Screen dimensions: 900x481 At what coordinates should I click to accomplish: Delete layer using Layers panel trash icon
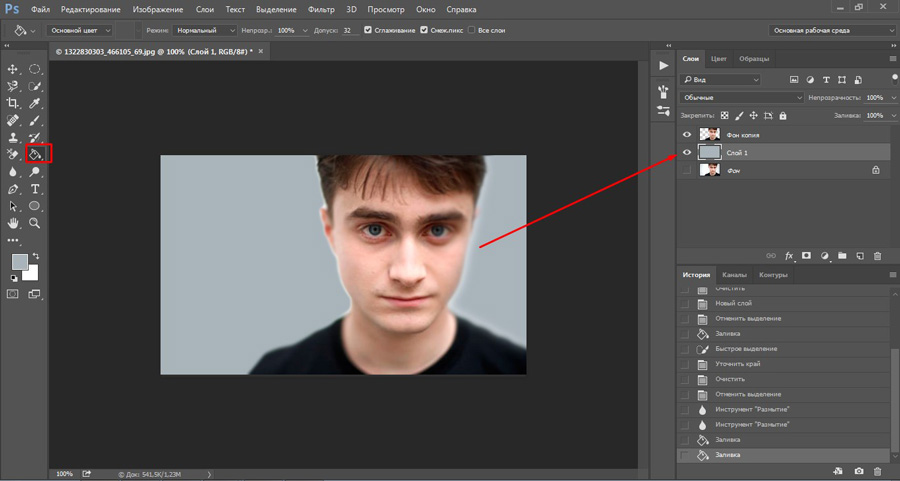(x=876, y=255)
